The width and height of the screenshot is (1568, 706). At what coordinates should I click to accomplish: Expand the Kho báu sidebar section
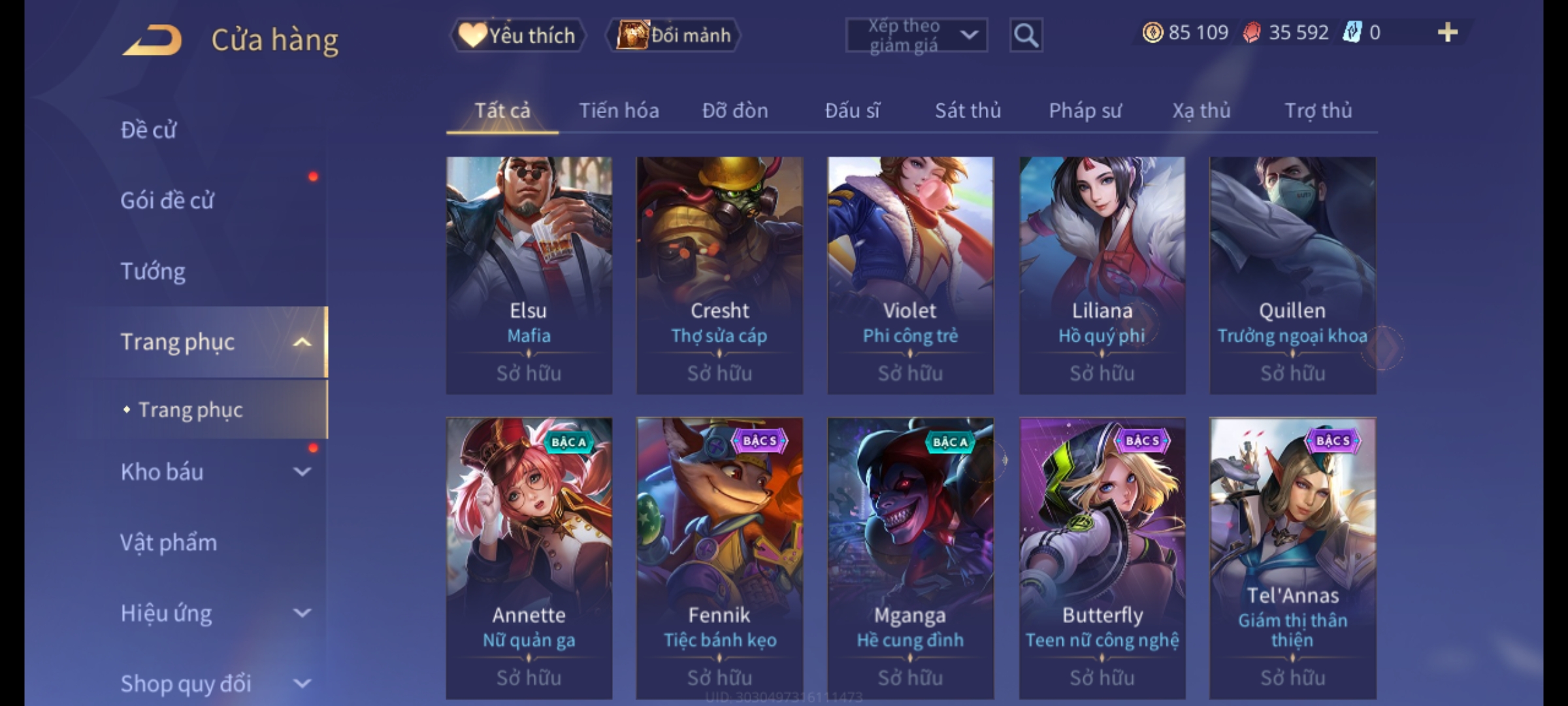(302, 471)
